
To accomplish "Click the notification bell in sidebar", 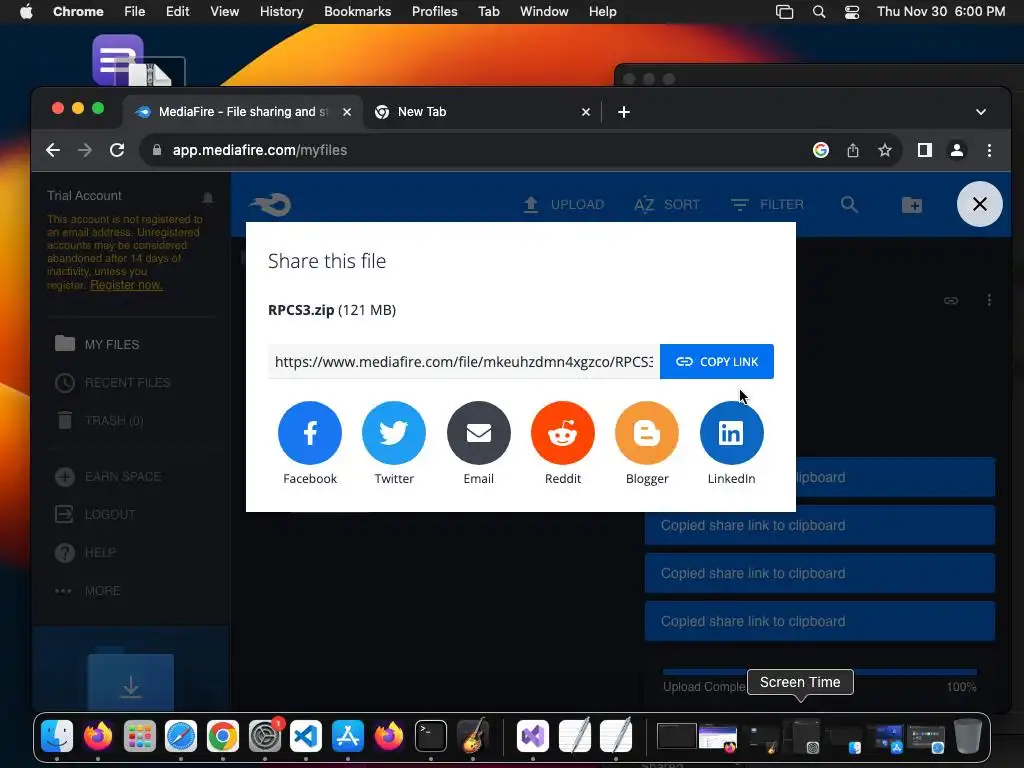I will tap(208, 197).
